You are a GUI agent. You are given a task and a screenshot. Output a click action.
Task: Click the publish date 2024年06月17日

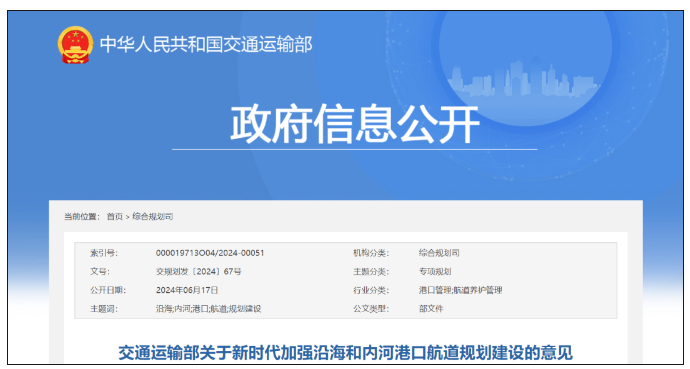[187, 290]
